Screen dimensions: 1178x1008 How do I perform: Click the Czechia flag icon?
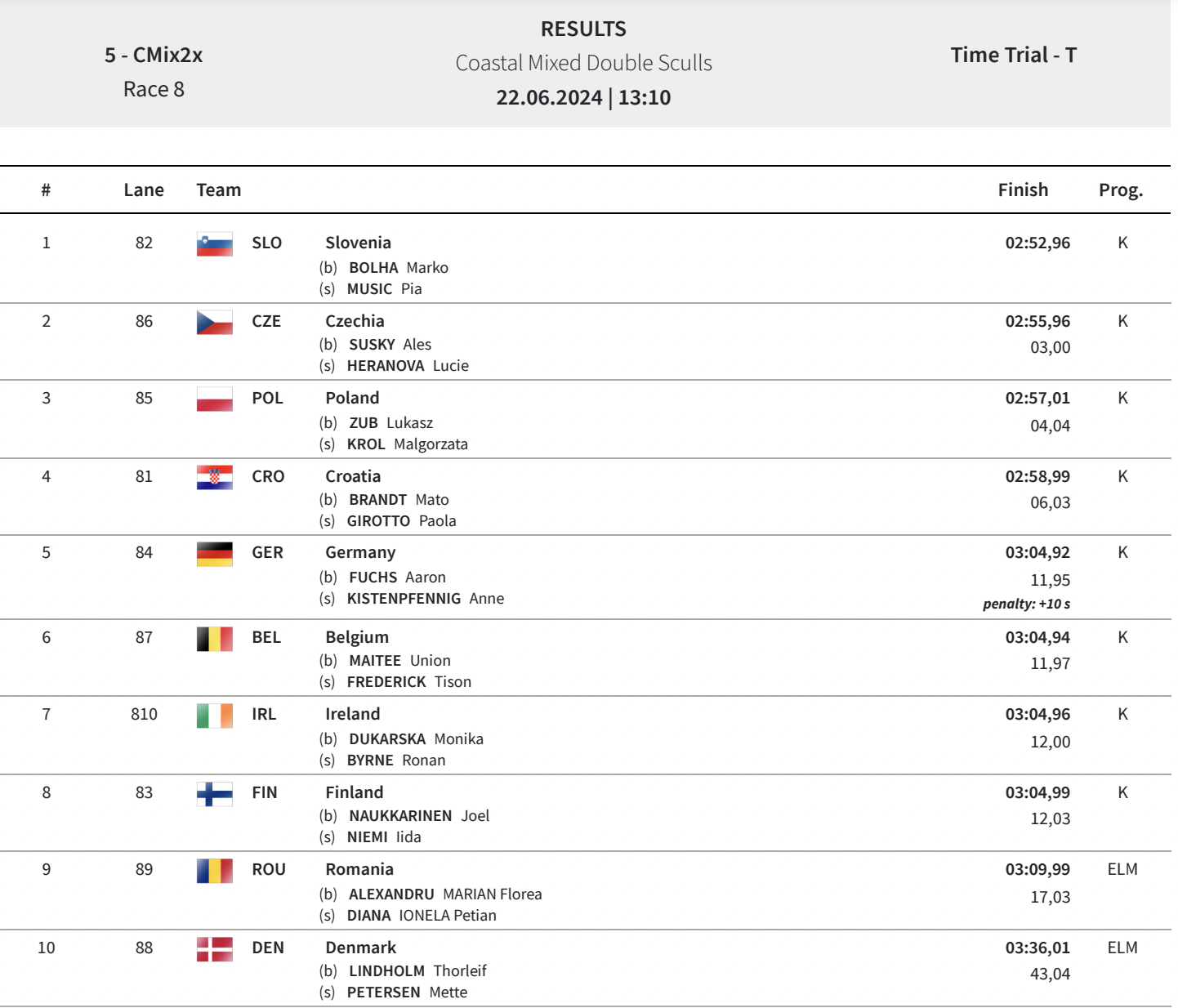click(x=214, y=322)
